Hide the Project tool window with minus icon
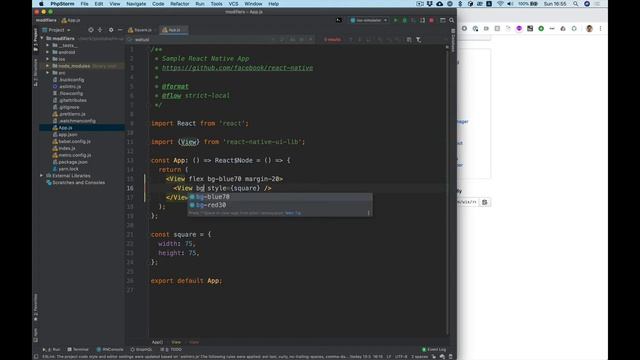The width and height of the screenshot is (640, 360). pos(120,30)
